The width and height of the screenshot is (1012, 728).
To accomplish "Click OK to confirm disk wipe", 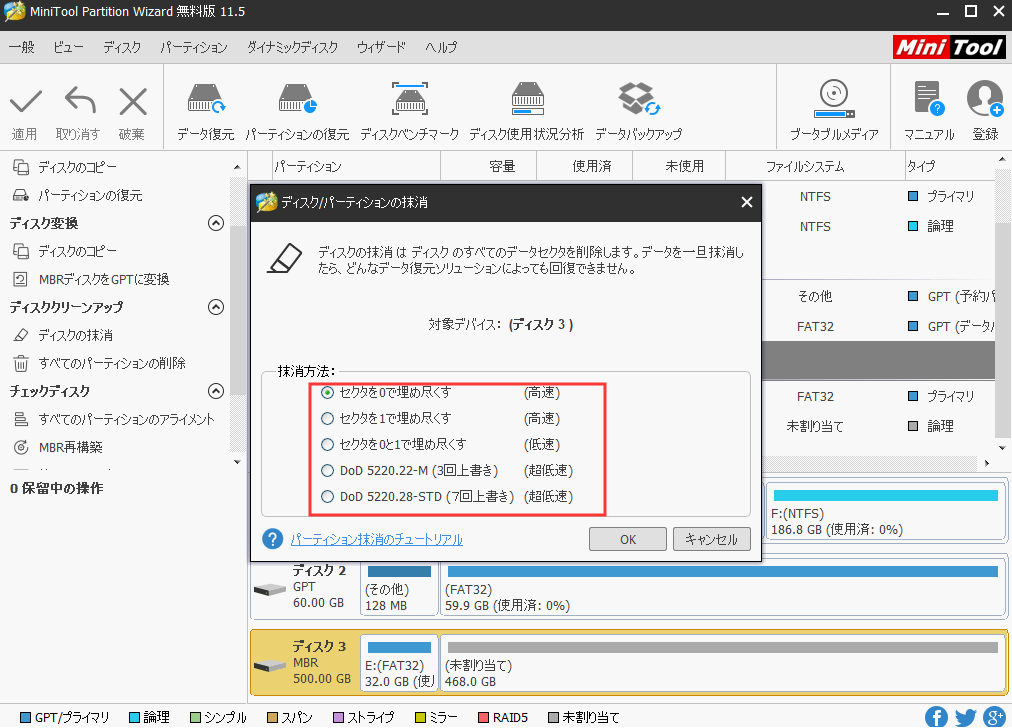I will pos(627,538).
